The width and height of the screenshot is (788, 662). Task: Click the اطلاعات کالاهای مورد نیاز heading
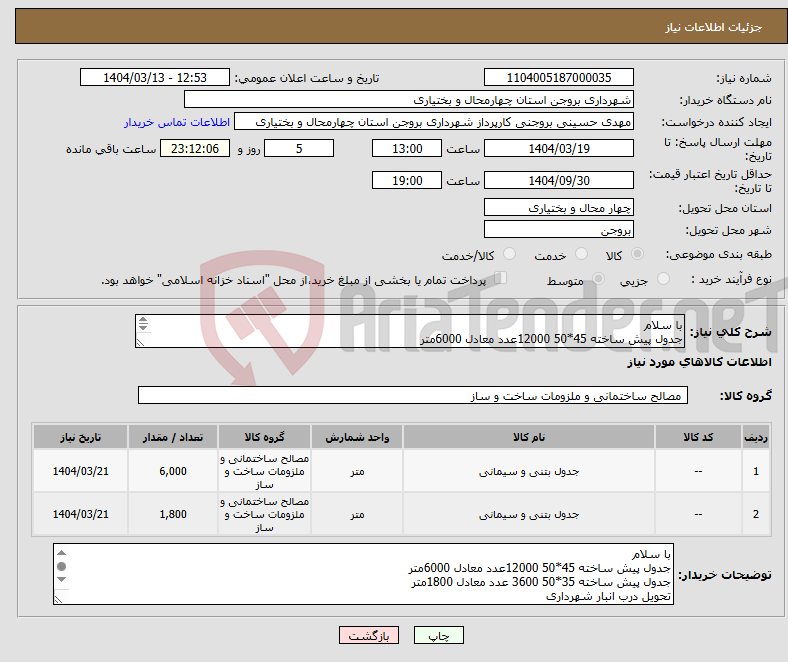coord(699,362)
